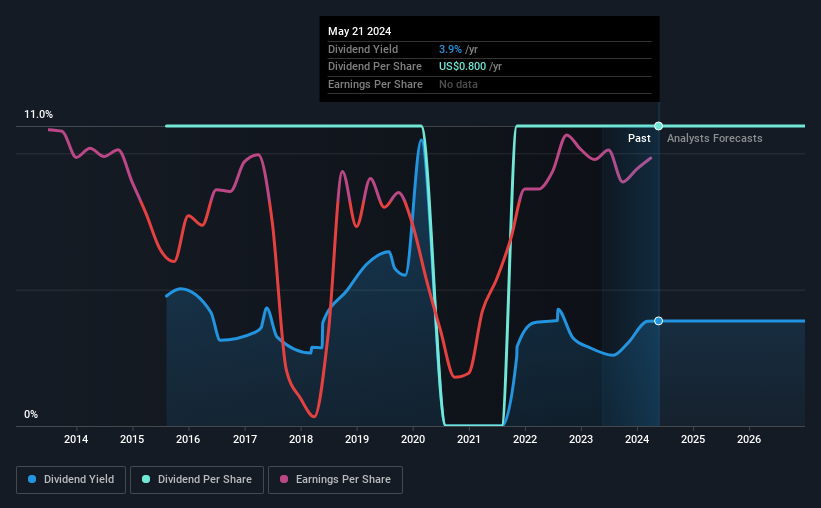The width and height of the screenshot is (821, 508).
Task: Click the blue Dividend Yield legend dot
Action: point(32,479)
